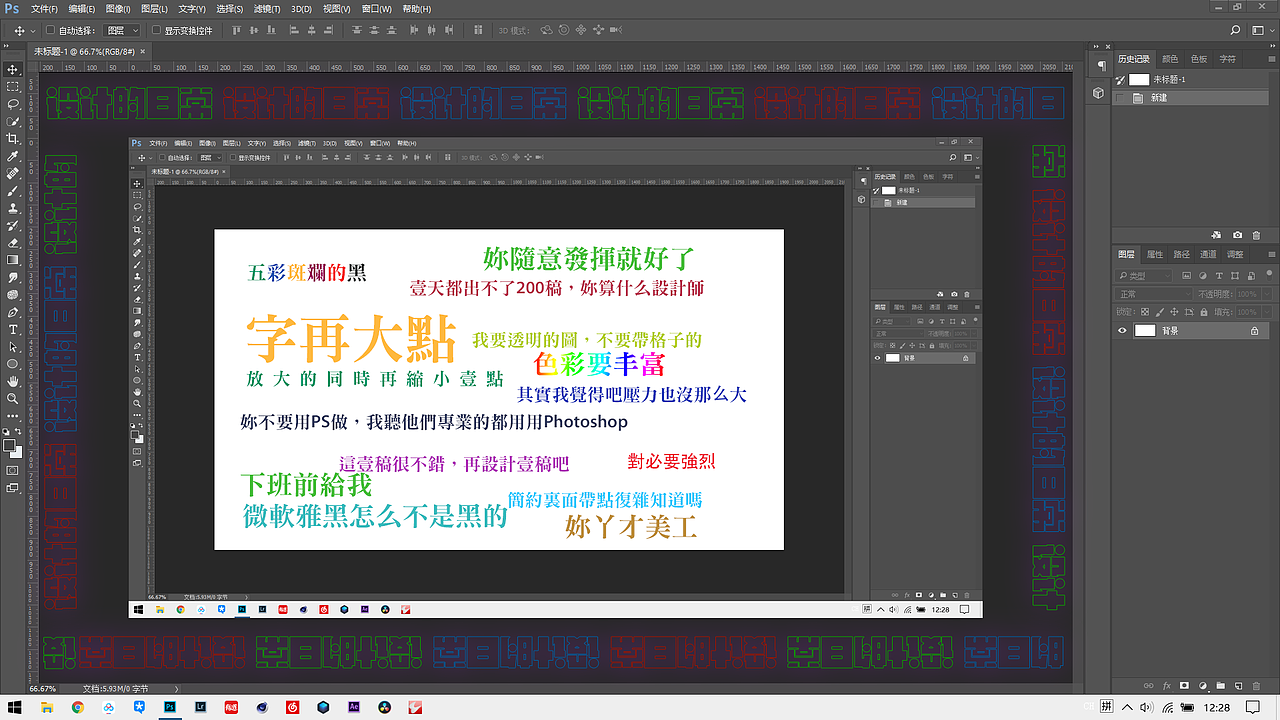Click the trash button in the History panel
Image resolution: width=1280 pixels, height=720 pixels.
[1256, 234]
